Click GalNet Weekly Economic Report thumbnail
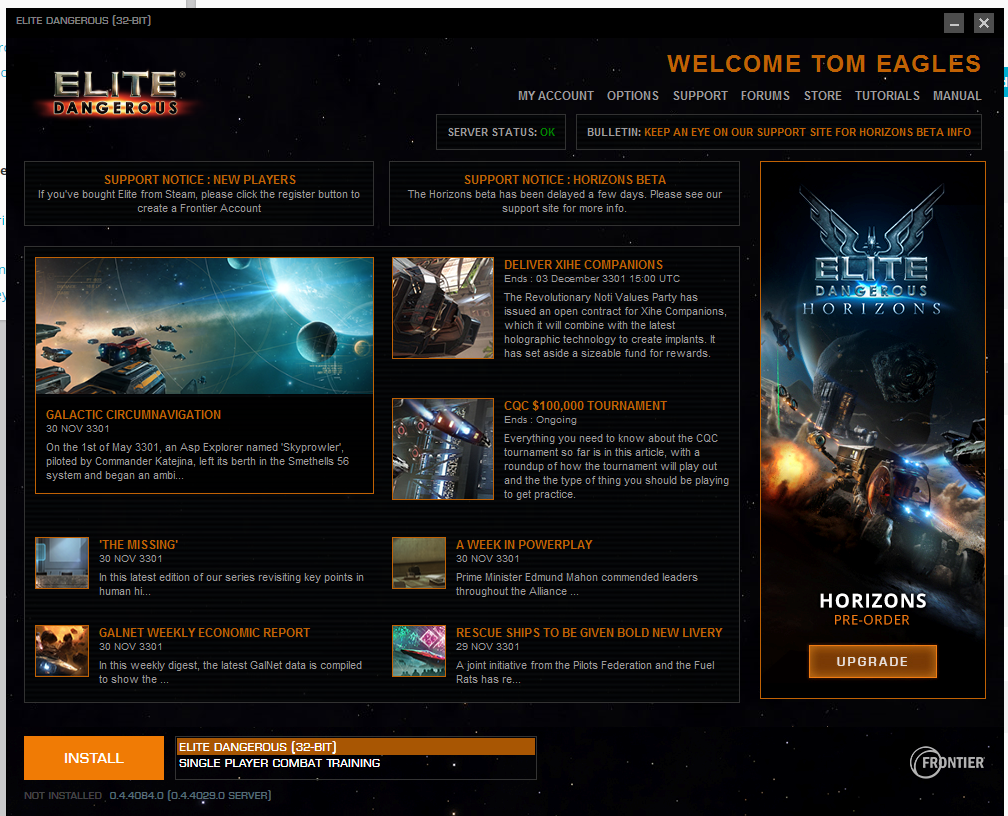 pyautogui.click(x=62, y=651)
